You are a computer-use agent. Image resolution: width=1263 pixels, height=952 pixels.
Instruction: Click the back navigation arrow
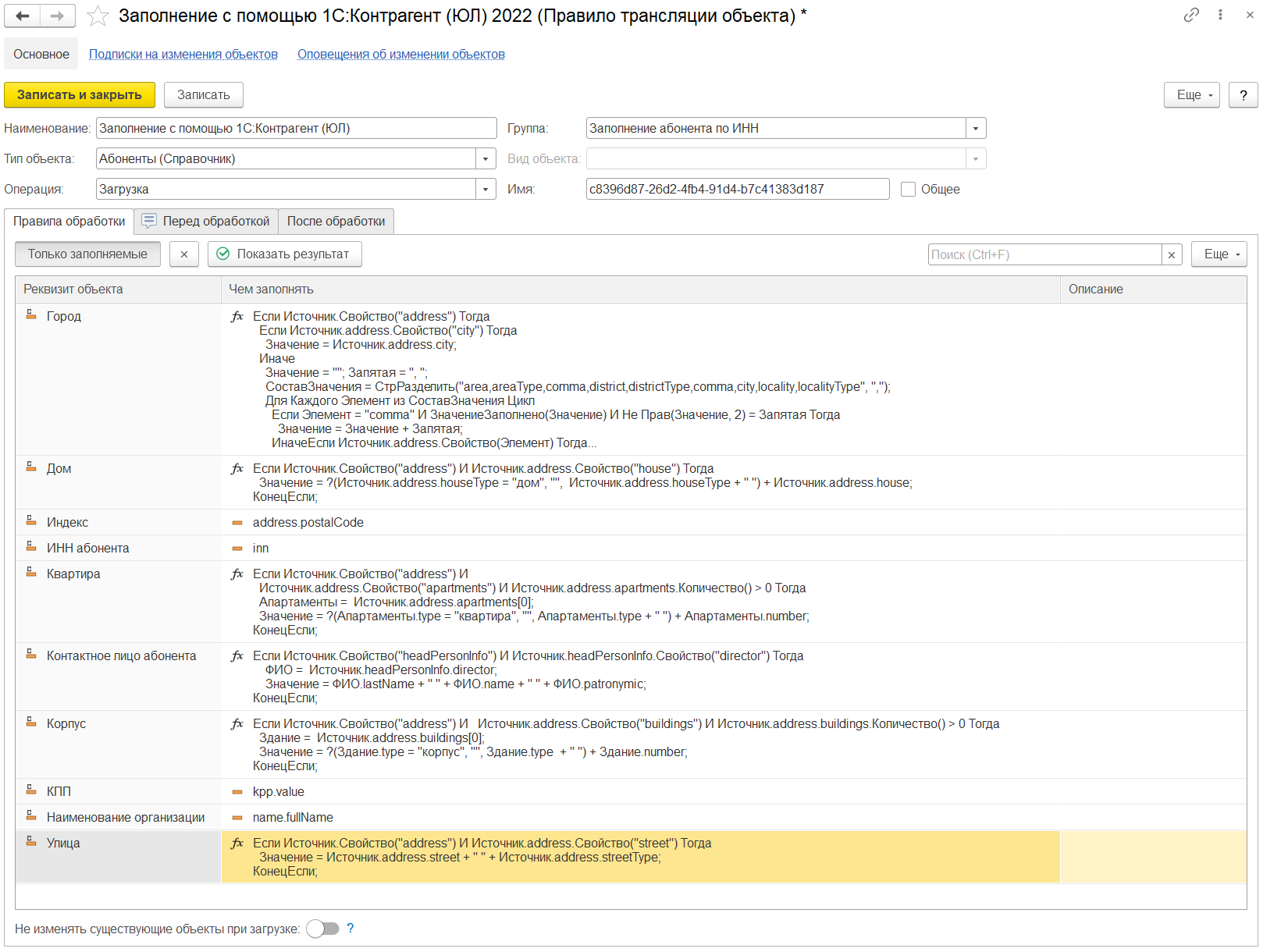click(x=23, y=16)
